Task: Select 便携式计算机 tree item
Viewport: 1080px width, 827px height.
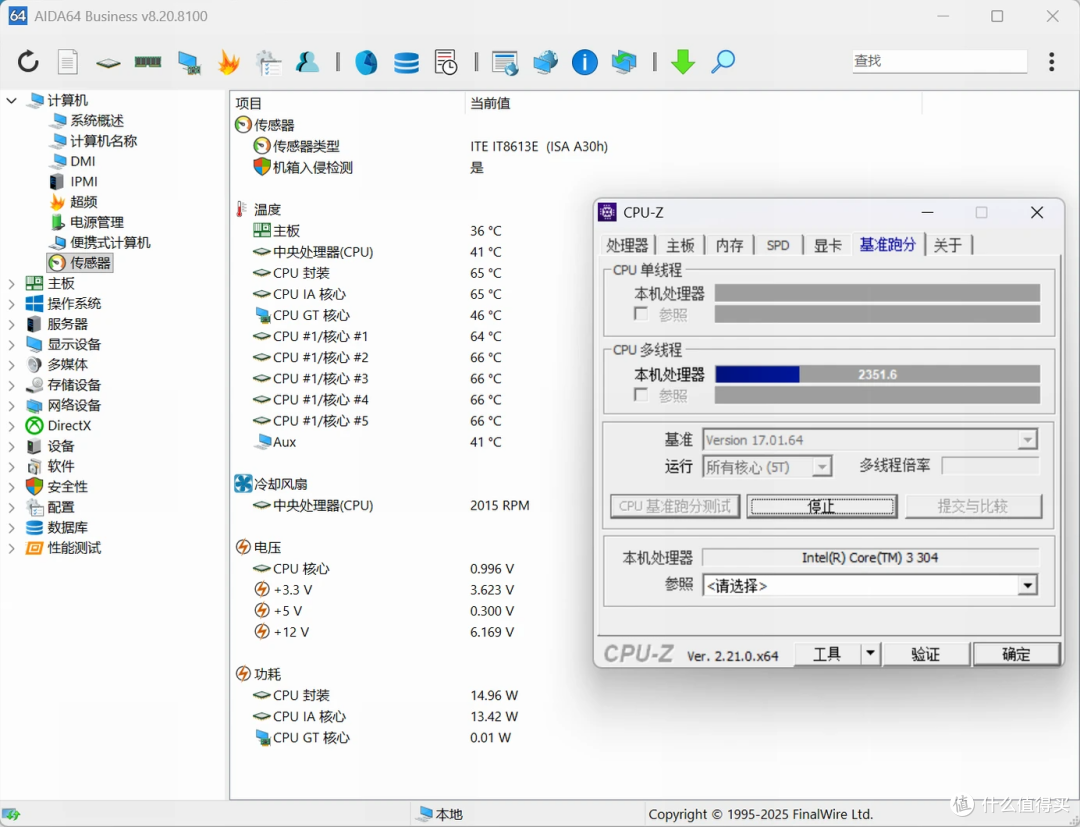Action: (110, 242)
